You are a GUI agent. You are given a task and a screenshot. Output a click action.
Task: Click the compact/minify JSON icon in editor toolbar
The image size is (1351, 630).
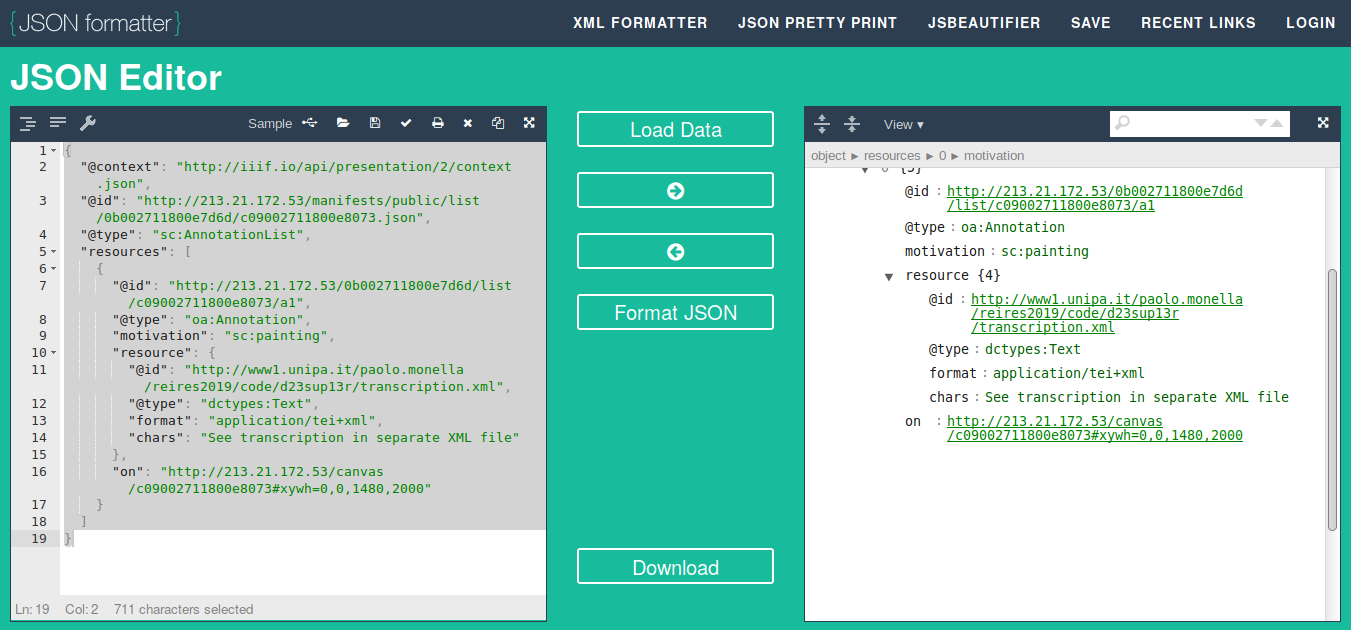58,123
